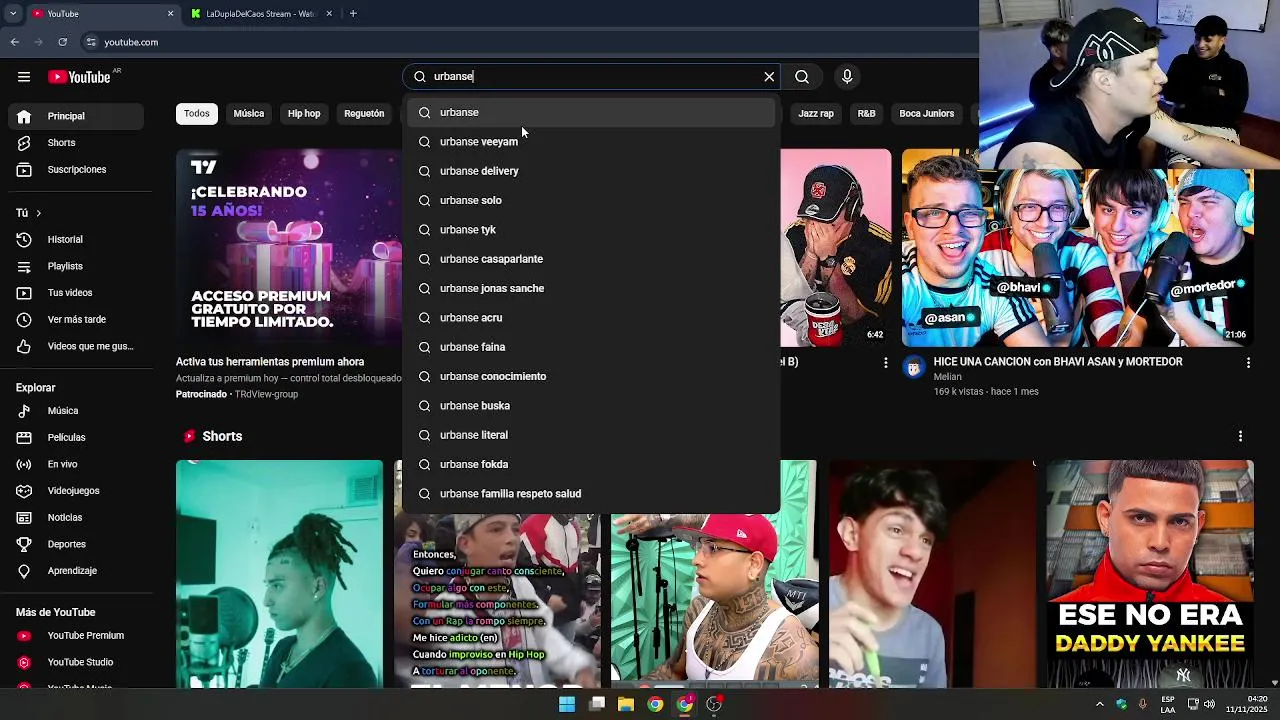Viewport: 1280px width, 720px height.
Task: Open the Melian channel avatar
Action: [913, 368]
